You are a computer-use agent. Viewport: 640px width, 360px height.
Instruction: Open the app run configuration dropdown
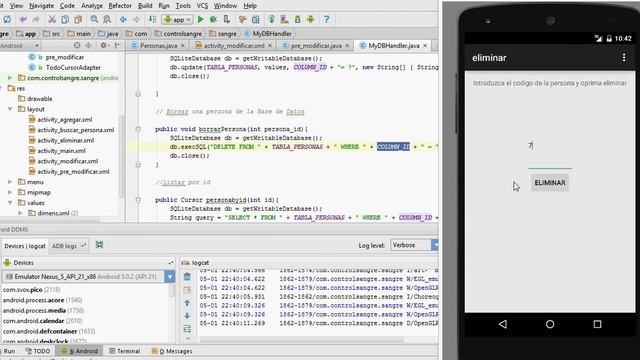pyautogui.click(x=177, y=19)
